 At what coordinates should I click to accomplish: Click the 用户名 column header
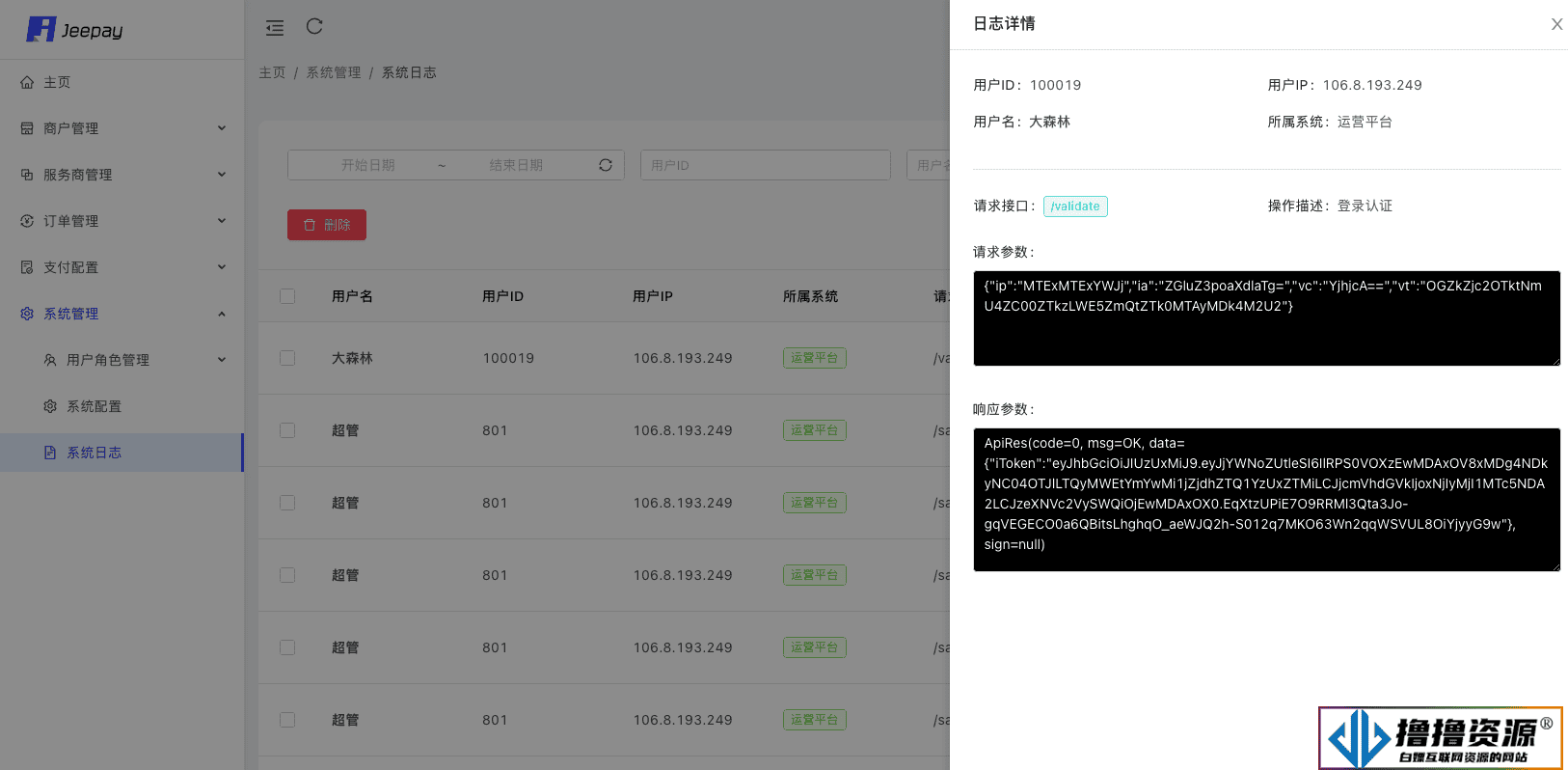pyautogui.click(x=352, y=296)
